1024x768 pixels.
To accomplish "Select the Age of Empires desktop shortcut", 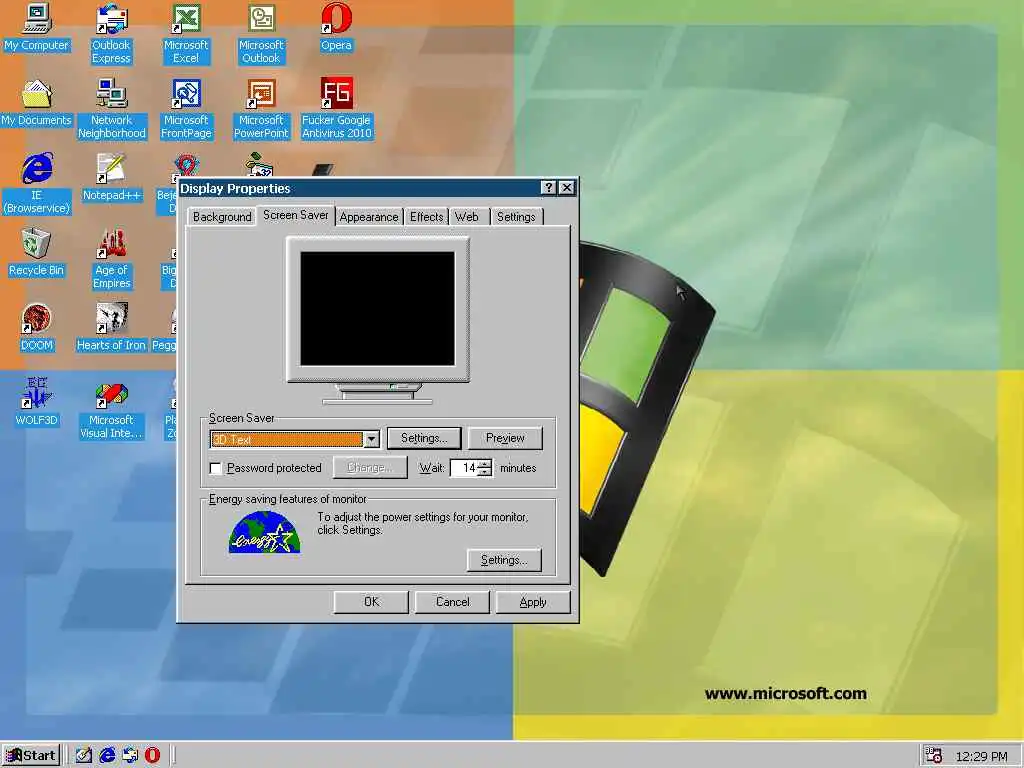I will tap(112, 259).
